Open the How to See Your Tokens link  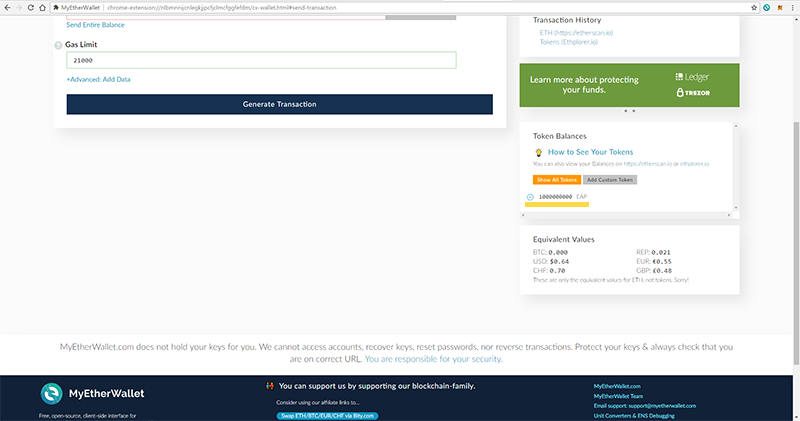tap(590, 152)
